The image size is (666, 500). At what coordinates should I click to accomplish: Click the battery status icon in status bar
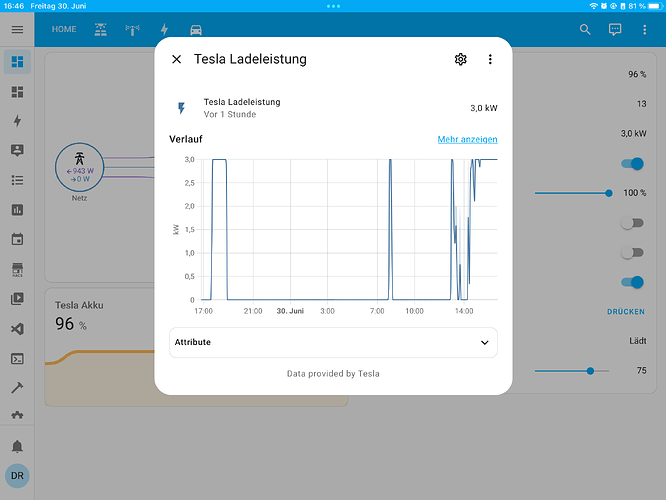(655, 6)
